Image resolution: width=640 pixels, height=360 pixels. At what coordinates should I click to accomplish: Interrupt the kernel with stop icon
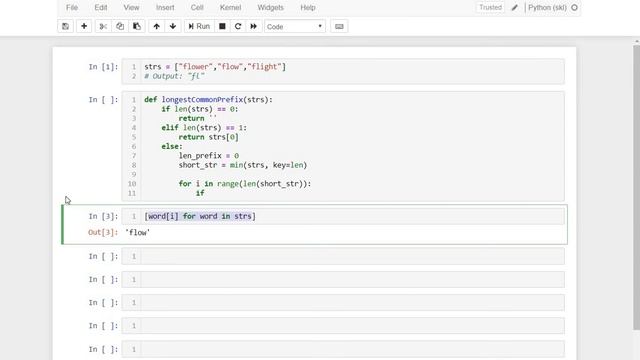[x=222, y=27]
